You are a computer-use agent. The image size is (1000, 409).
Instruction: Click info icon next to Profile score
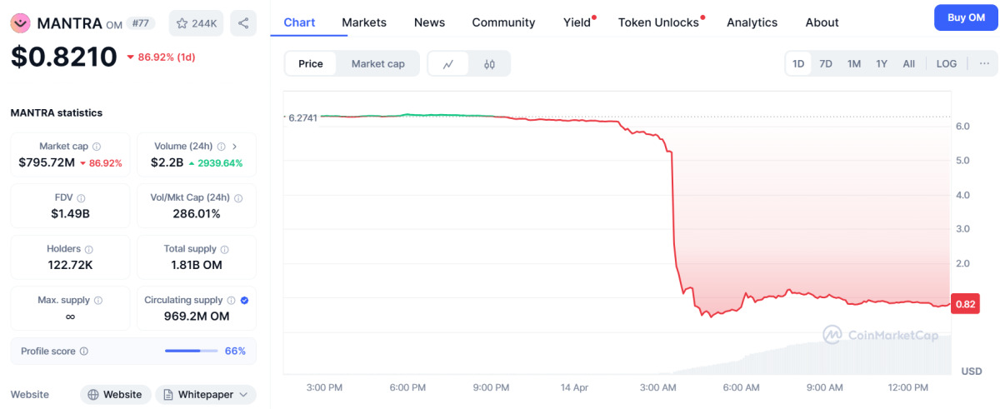pos(84,351)
